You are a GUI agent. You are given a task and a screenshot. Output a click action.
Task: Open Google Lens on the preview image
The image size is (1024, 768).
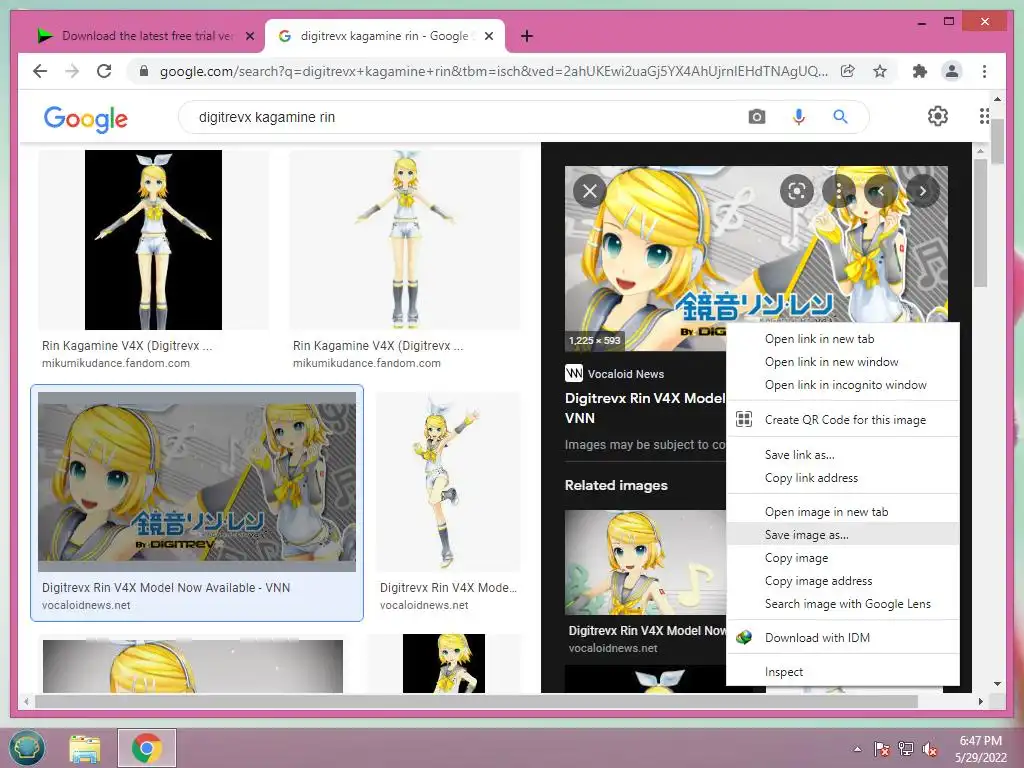[x=797, y=191]
